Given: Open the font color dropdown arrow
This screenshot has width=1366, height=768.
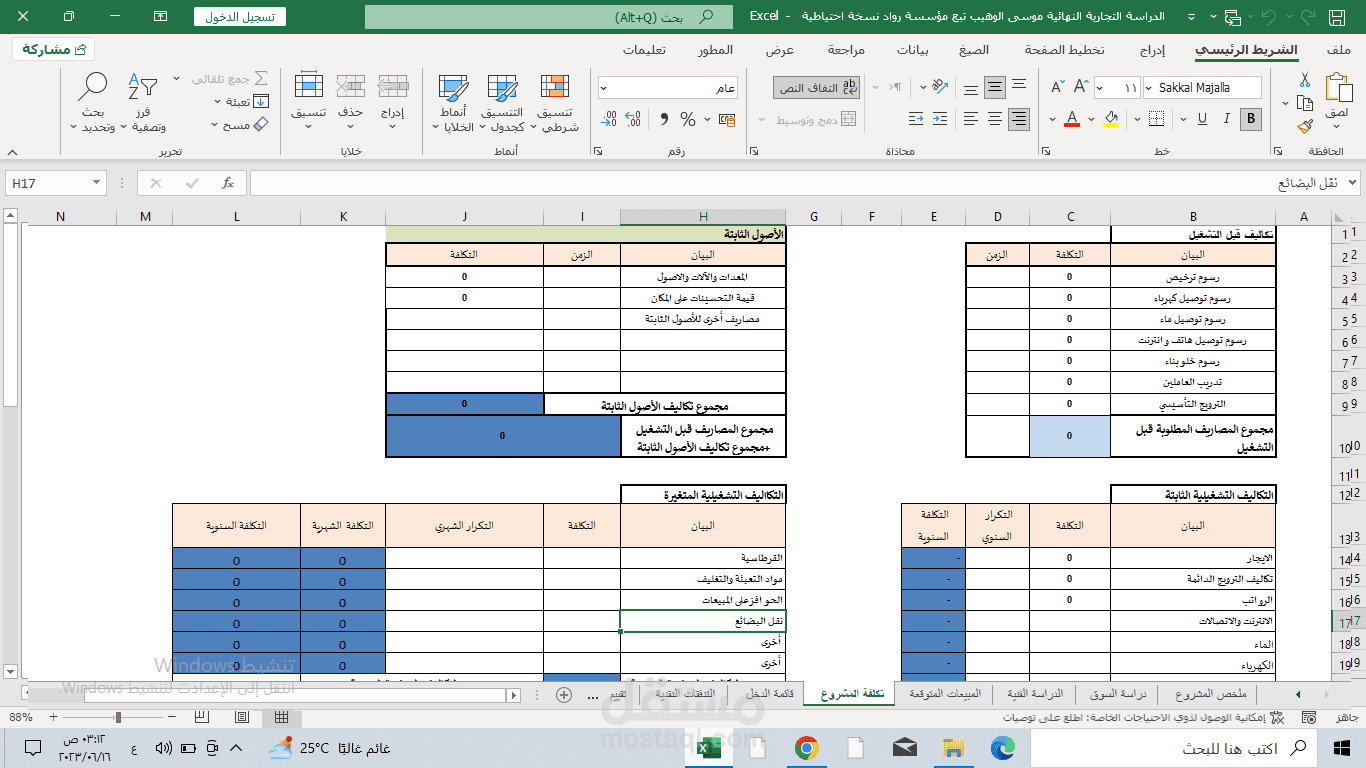Looking at the screenshot, I should coord(1052,119).
